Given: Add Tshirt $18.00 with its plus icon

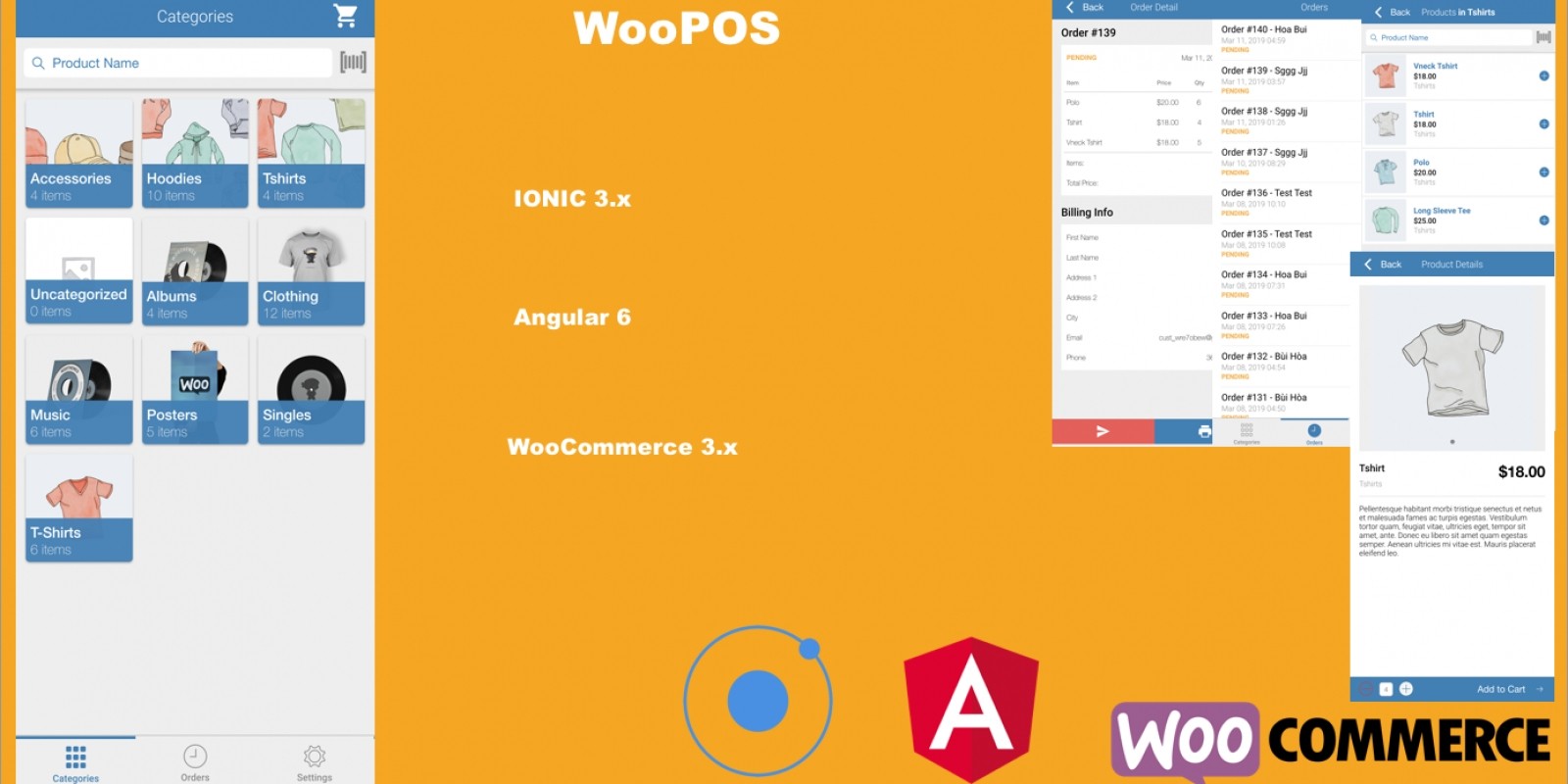Looking at the screenshot, I should pos(1543,123).
